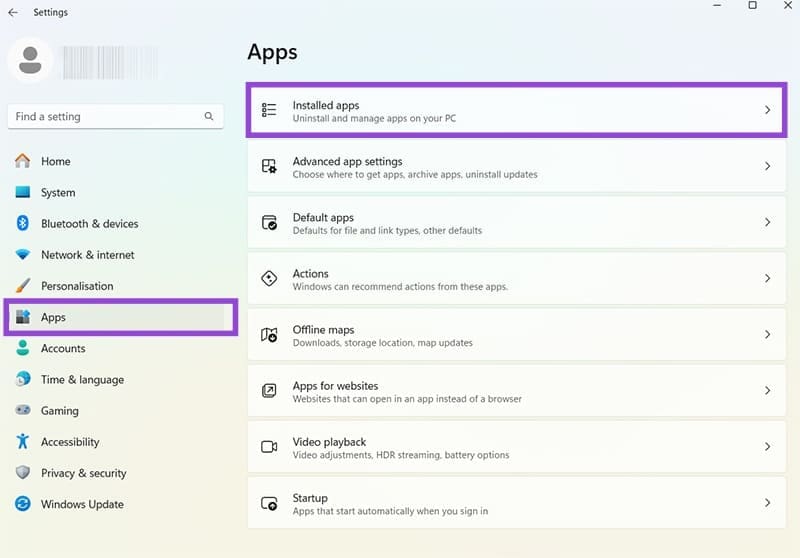Expand Offline maps chevron arrow
800x558 pixels.
767,335
